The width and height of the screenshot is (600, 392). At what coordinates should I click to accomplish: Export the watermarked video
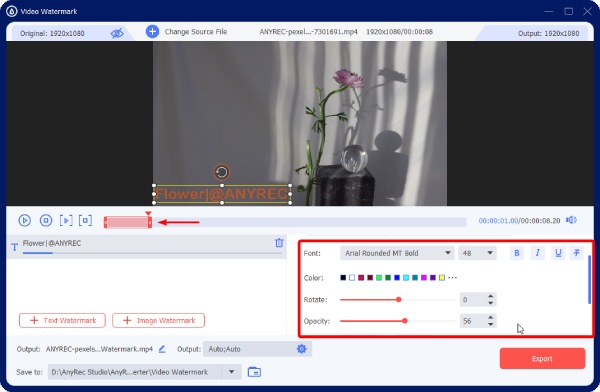542,358
